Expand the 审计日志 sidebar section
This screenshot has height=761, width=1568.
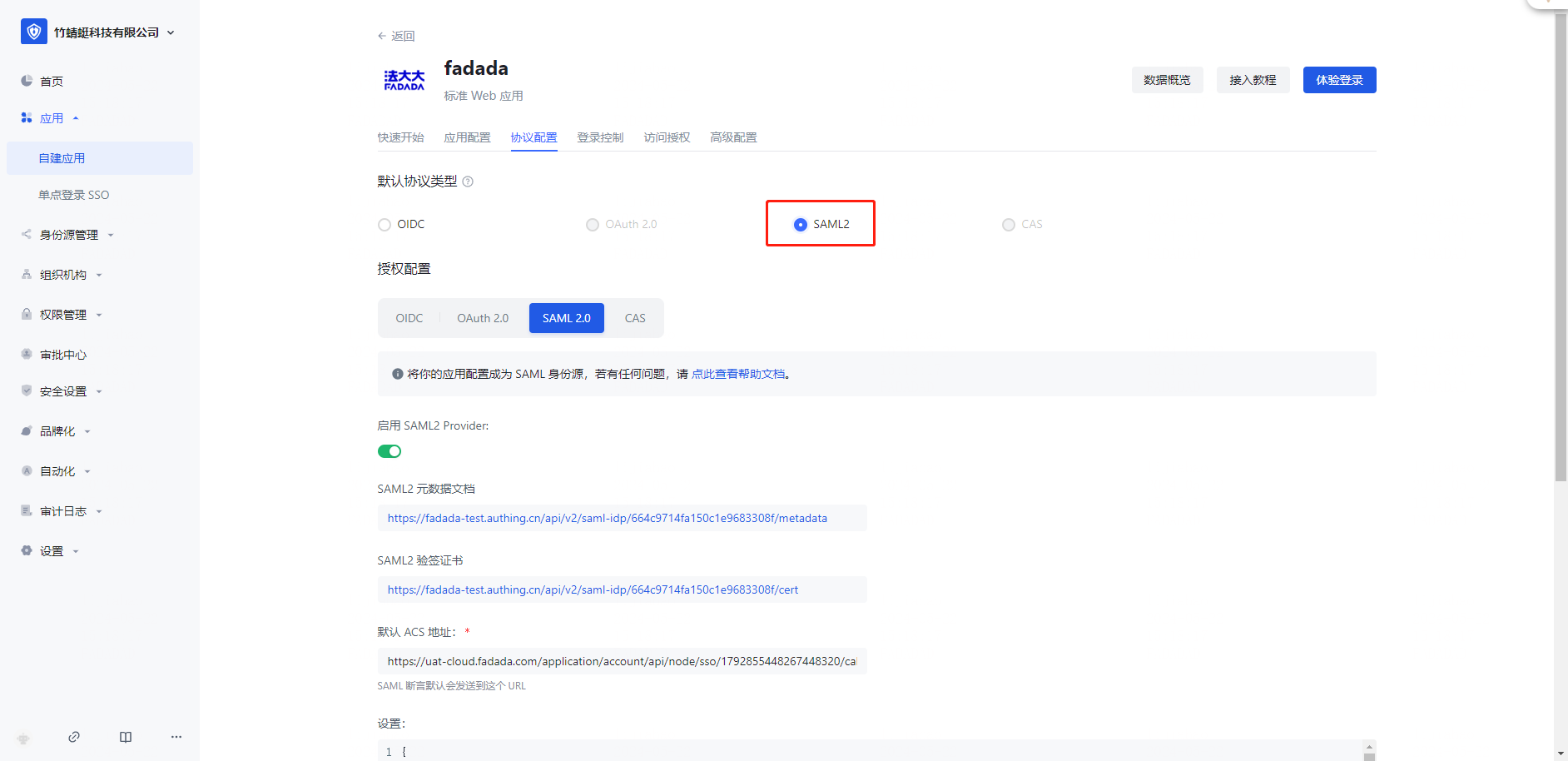[x=99, y=511]
